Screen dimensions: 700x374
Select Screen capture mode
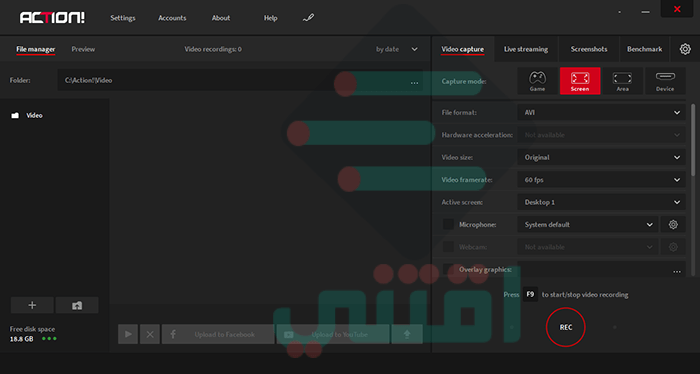point(580,81)
